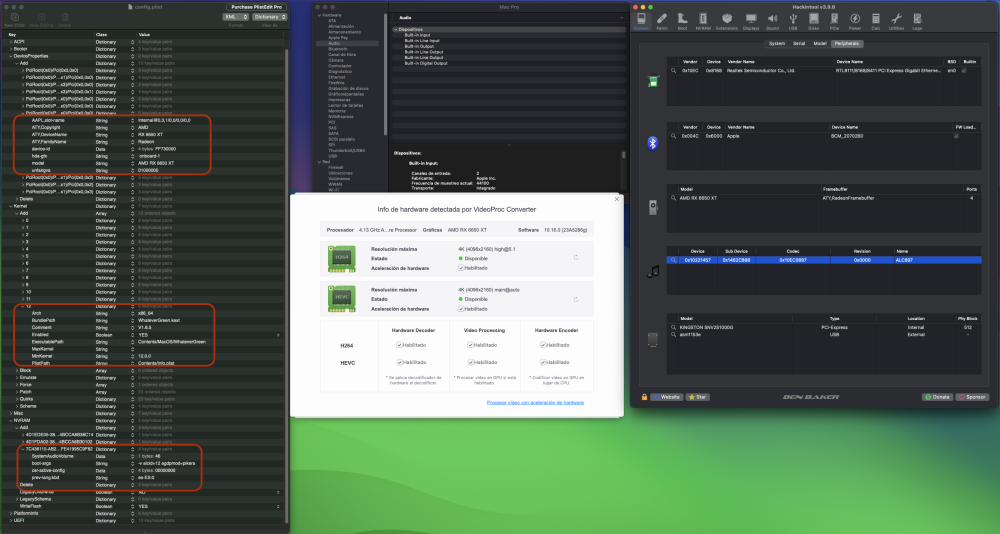
Task: Click the Bluetooth icon in Hackintool peripherals
Action: click(x=652, y=143)
